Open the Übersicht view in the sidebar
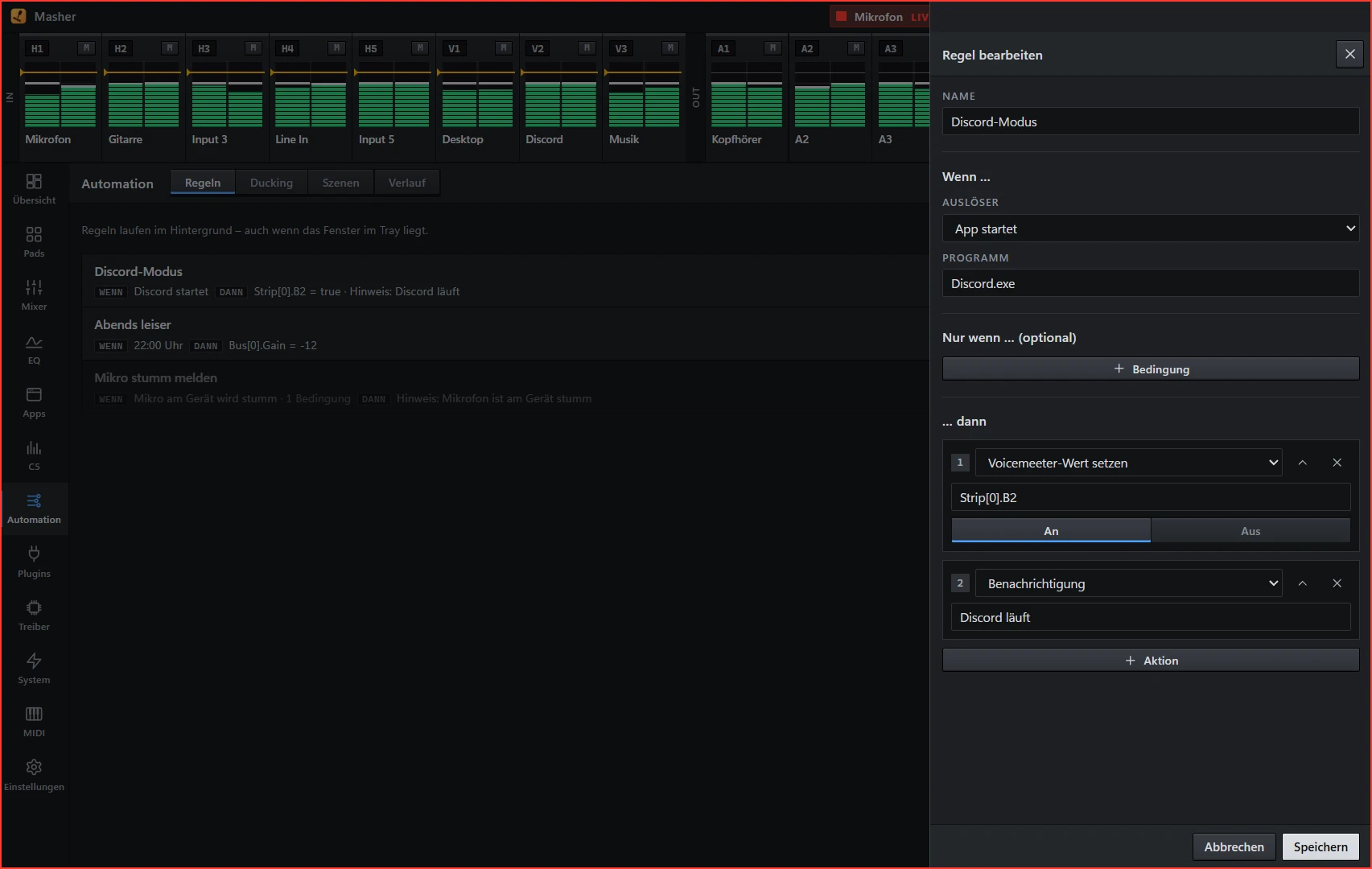This screenshot has width=1372, height=869. (x=34, y=189)
